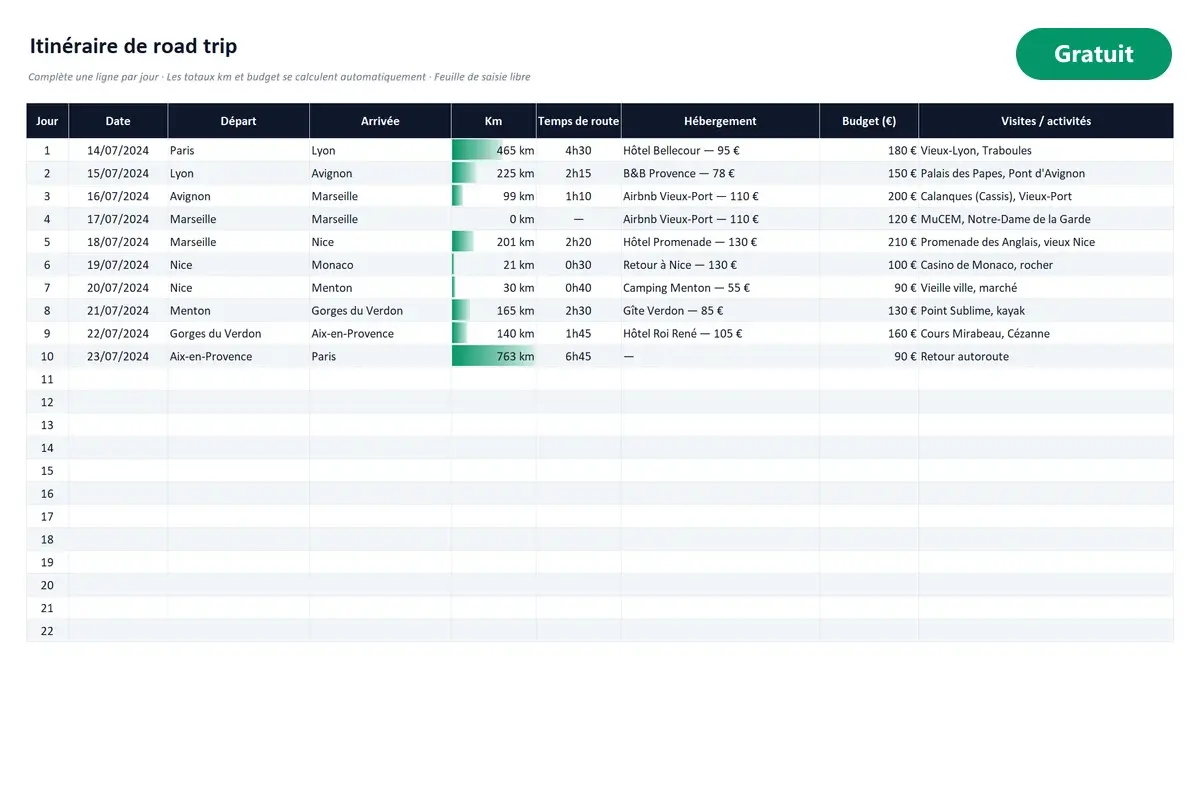Click the Retour autoroute cell

(x=1046, y=357)
